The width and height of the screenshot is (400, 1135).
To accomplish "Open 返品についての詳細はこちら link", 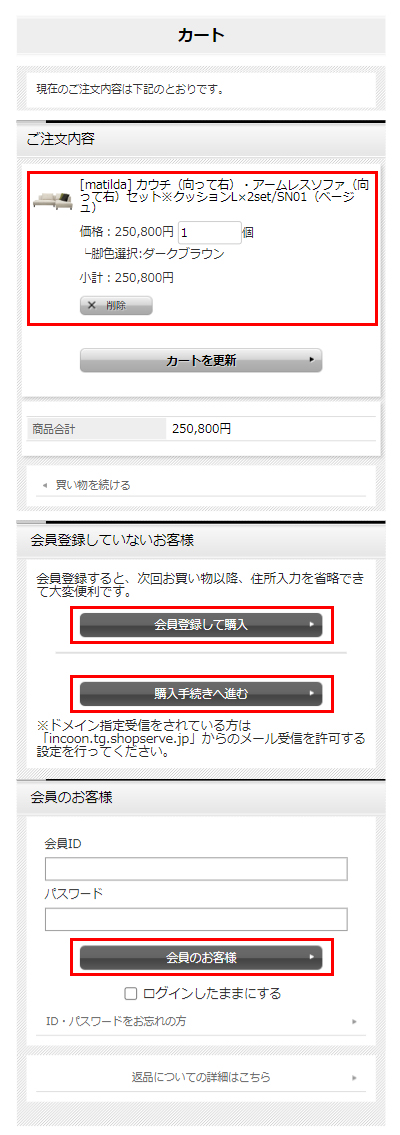I will pos(200,1077).
